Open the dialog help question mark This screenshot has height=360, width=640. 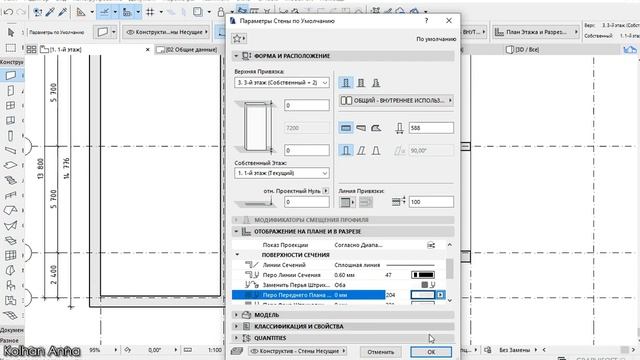tap(426, 20)
